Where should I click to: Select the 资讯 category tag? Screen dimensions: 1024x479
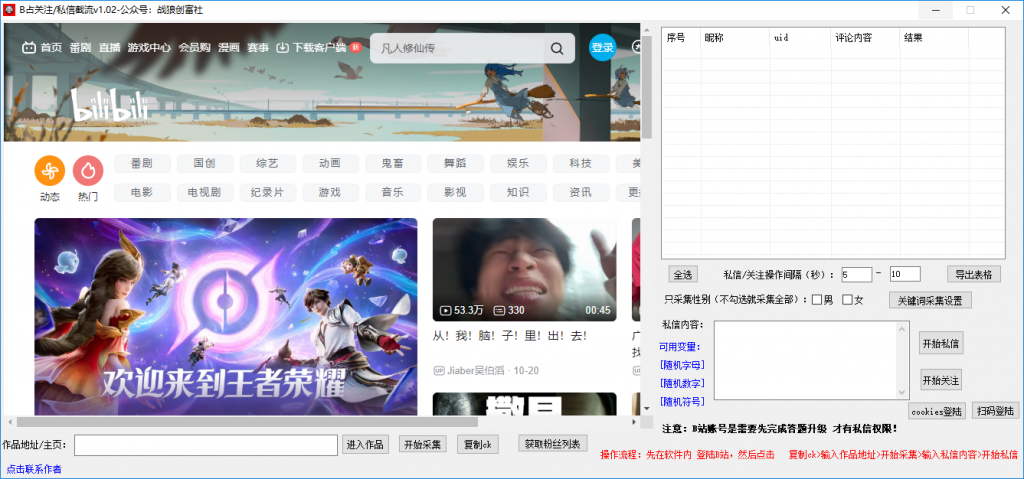click(581, 192)
